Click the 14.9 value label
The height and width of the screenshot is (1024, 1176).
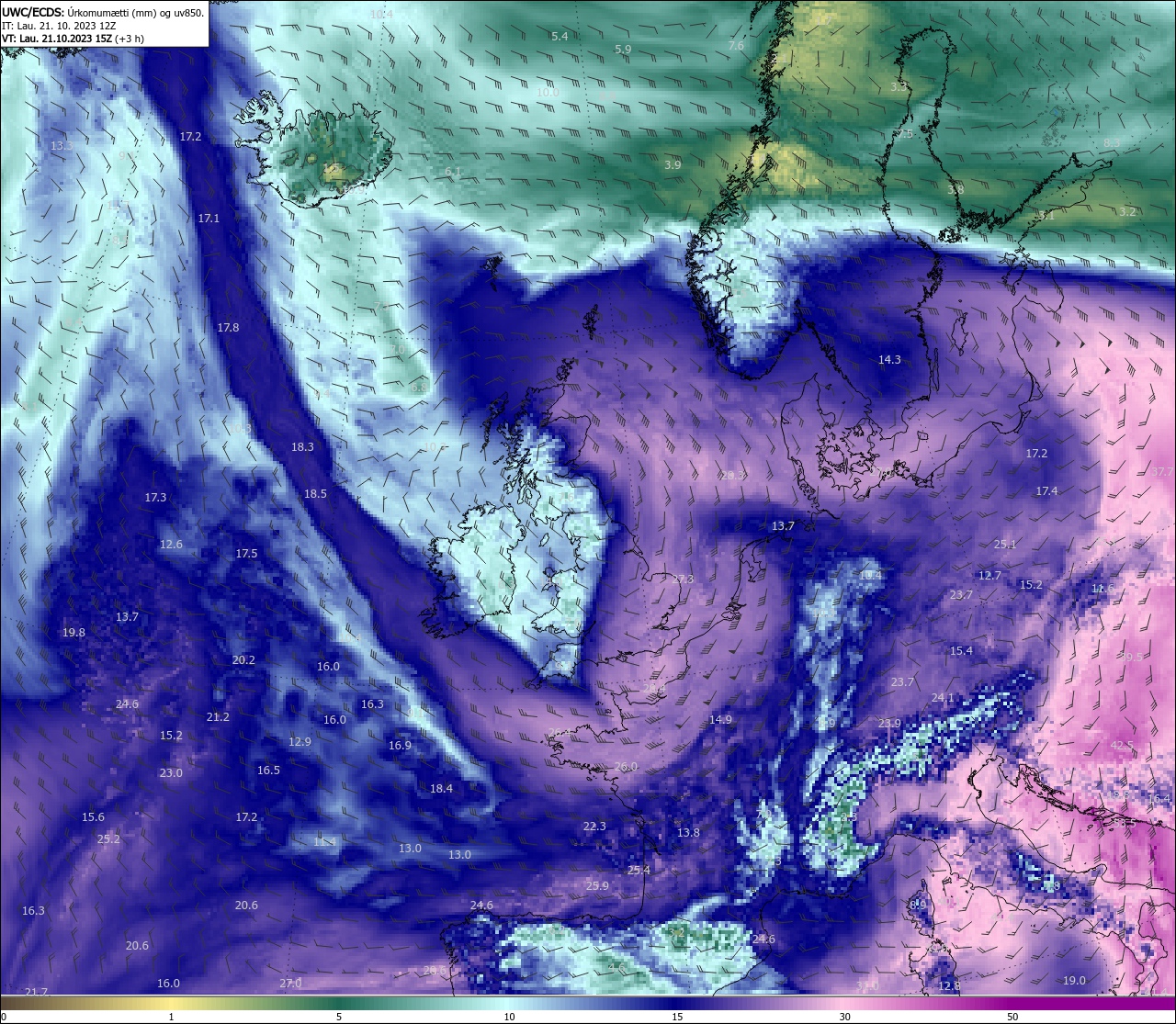point(720,720)
